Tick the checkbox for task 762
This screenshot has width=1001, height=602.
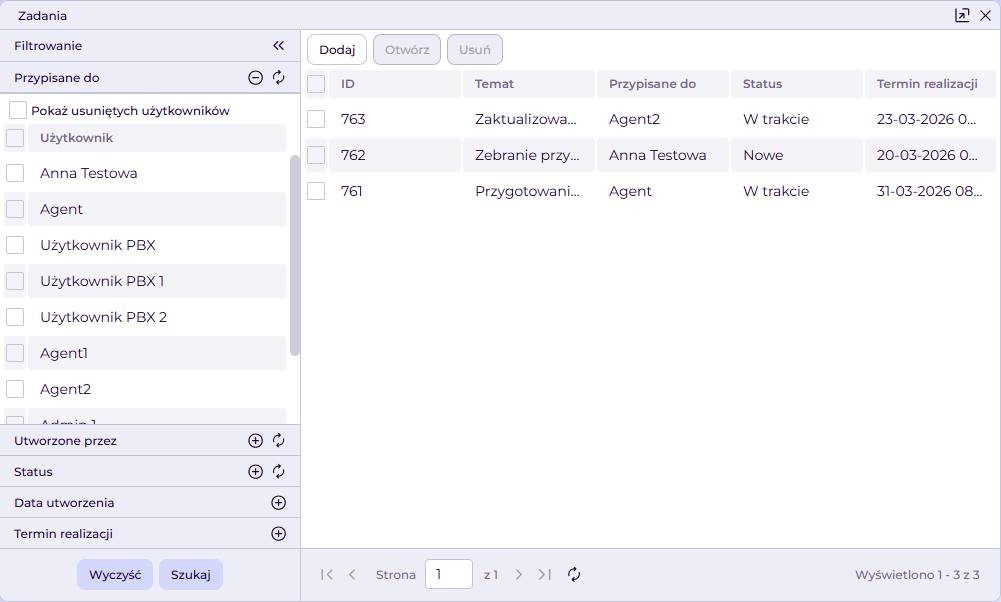pyautogui.click(x=316, y=155)
